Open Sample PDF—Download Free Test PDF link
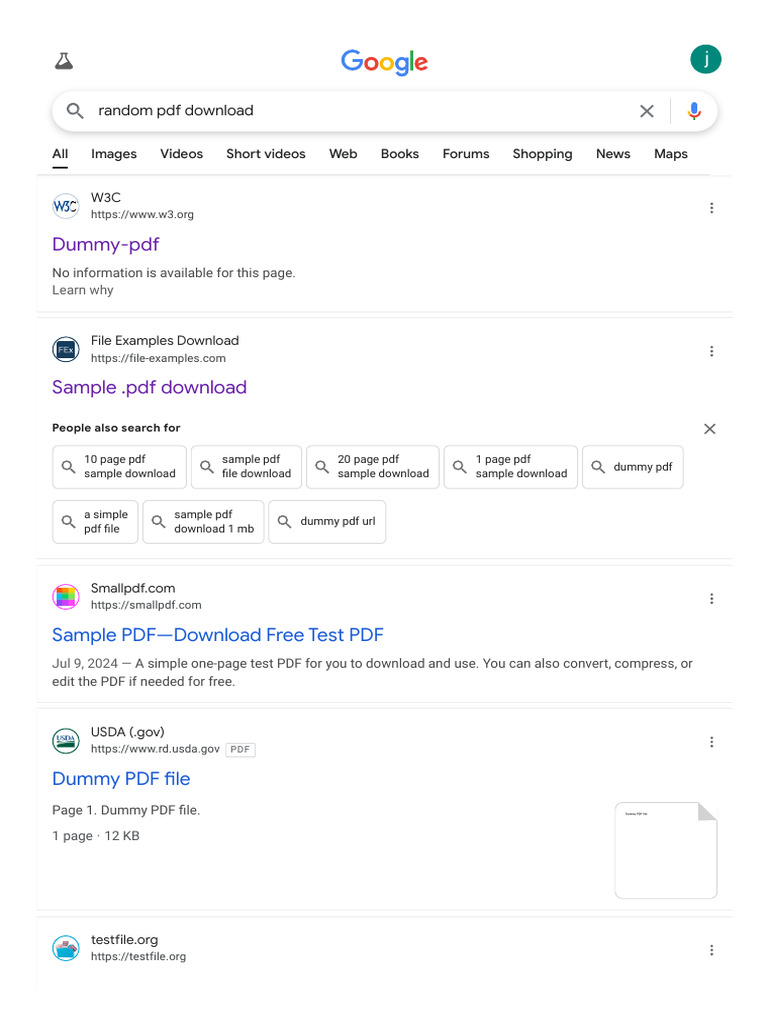 218,635
